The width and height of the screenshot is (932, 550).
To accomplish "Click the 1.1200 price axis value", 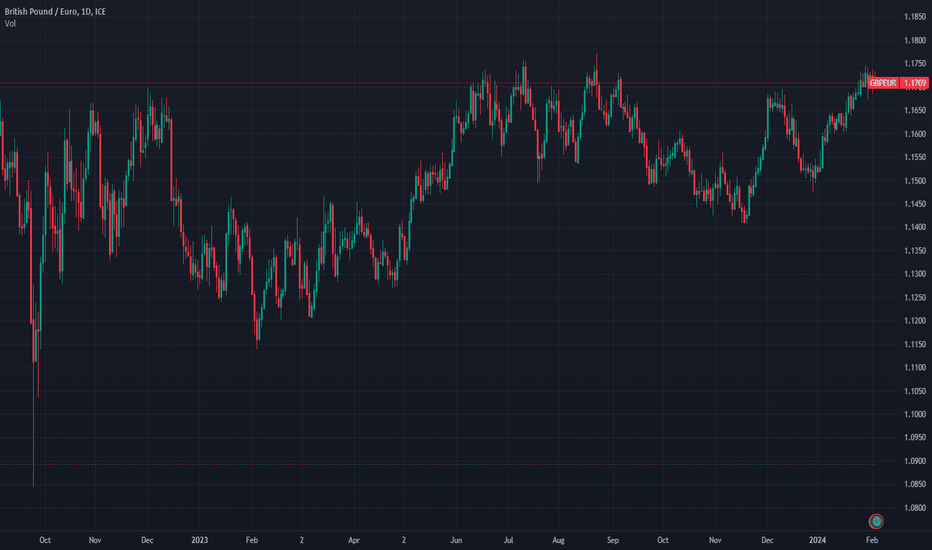I will pyautogui.click(x=915, y=321).
